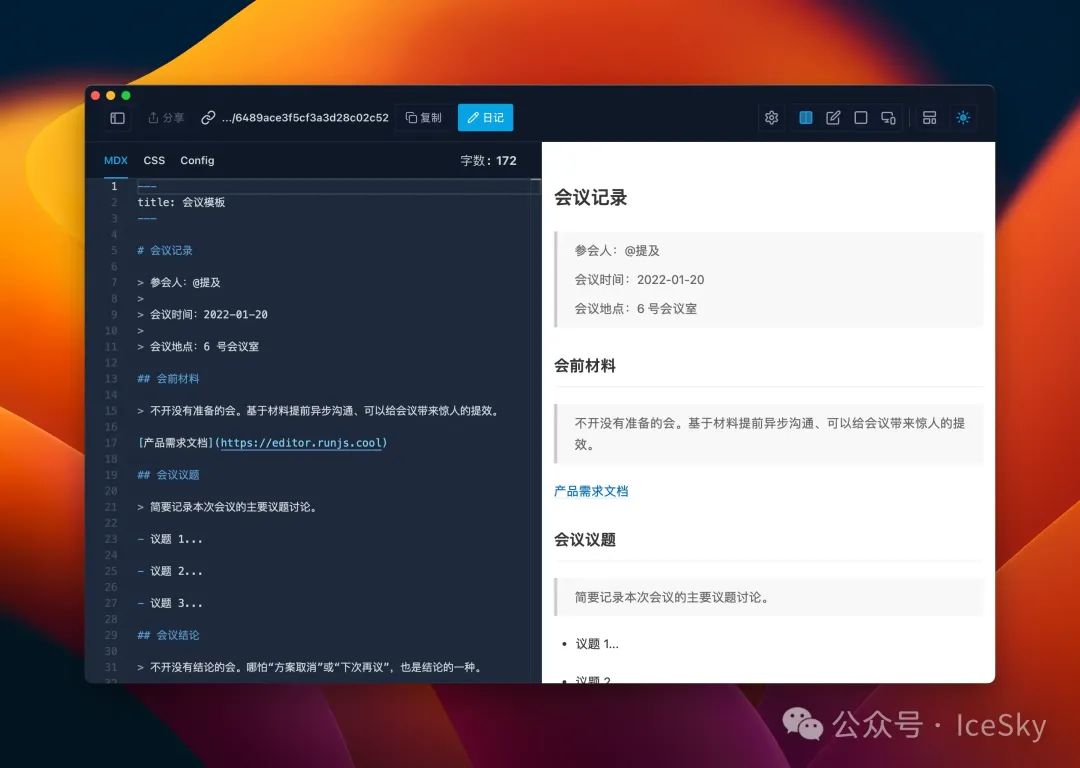Toggle the light/dark theme sun icon
Viewport: 1080px width, 768px height.
[x=963, y=118]
